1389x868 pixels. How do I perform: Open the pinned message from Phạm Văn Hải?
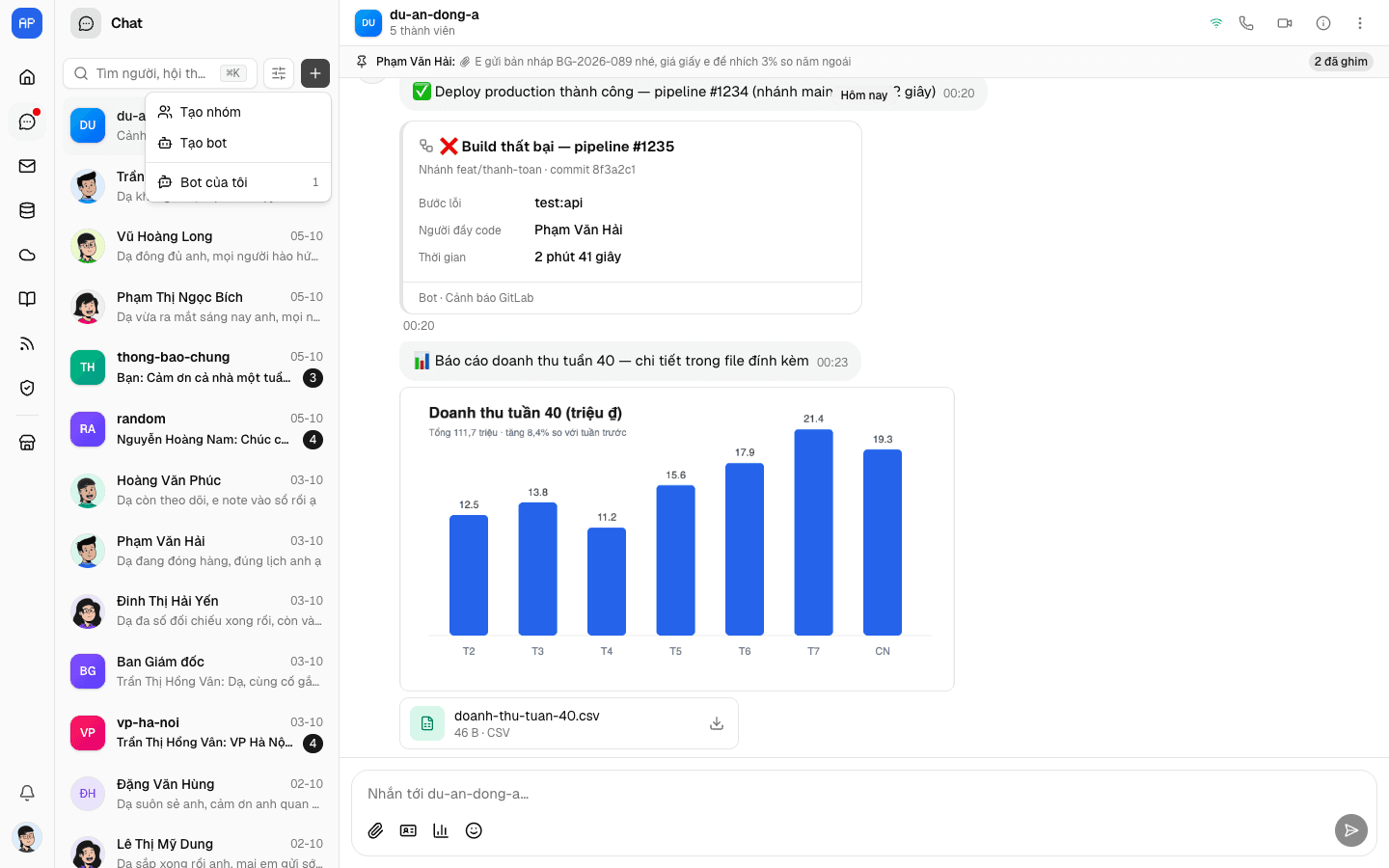coord(613,62)
